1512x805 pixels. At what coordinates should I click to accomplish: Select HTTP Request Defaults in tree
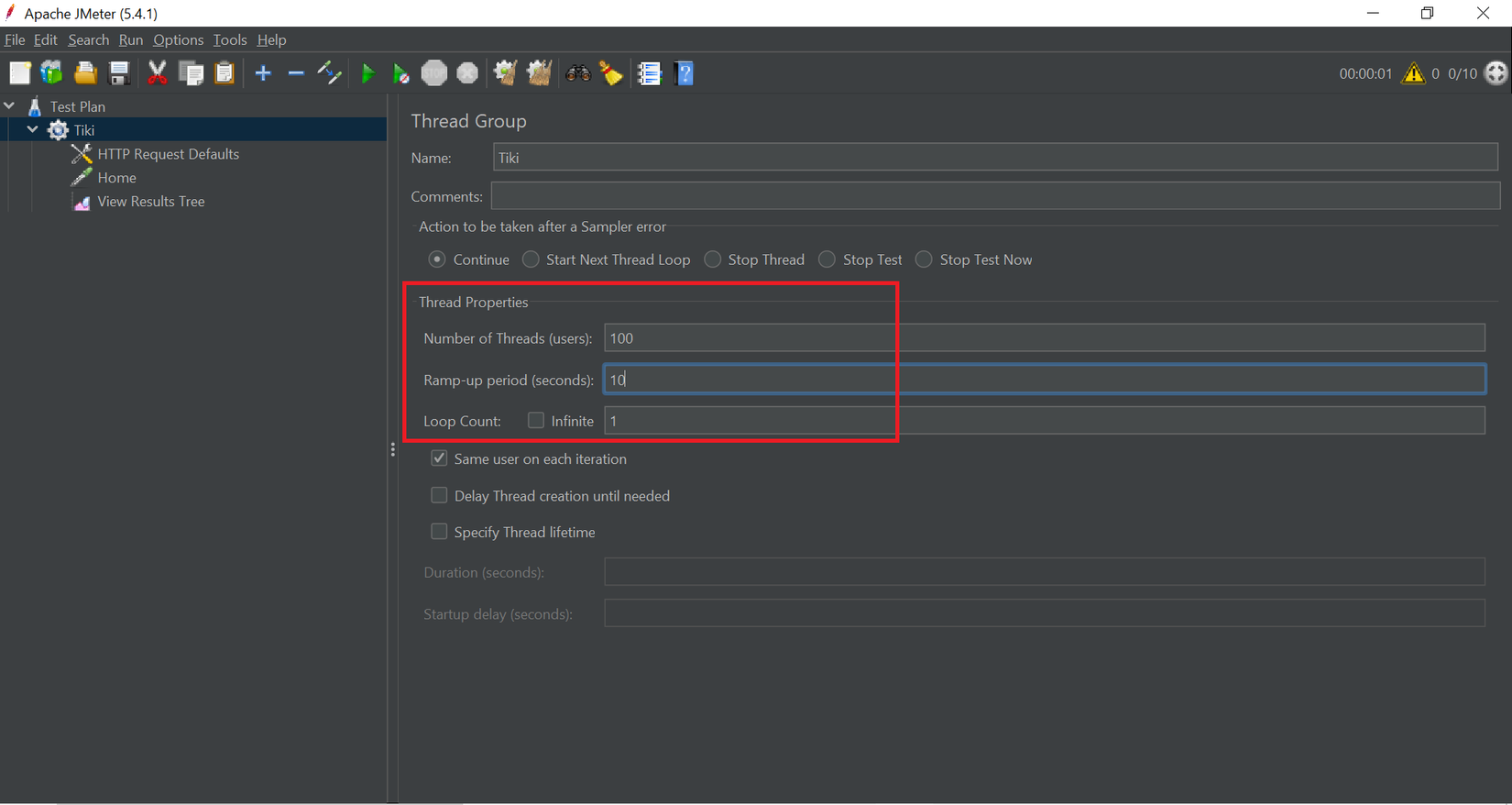click(168, 154)
